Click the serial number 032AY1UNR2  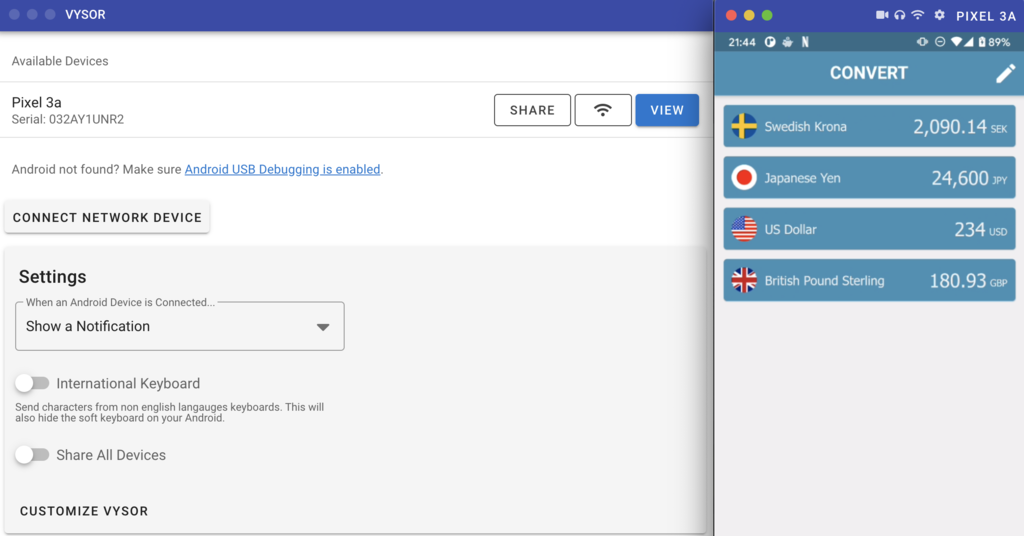click(86, 119)
